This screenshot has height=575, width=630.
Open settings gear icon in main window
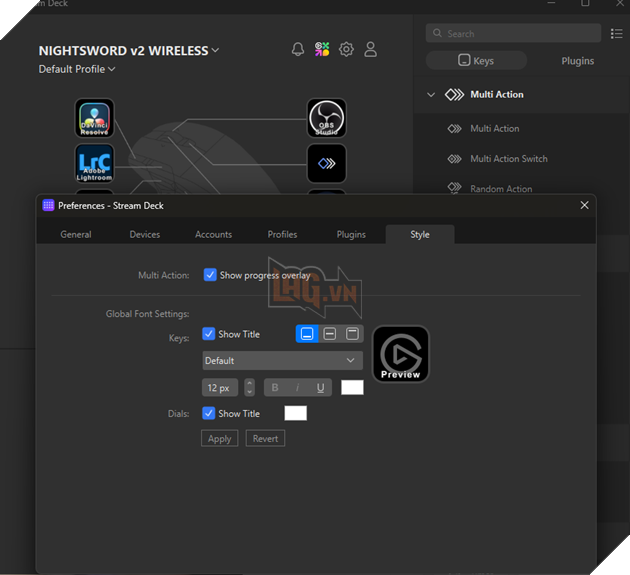346,49
